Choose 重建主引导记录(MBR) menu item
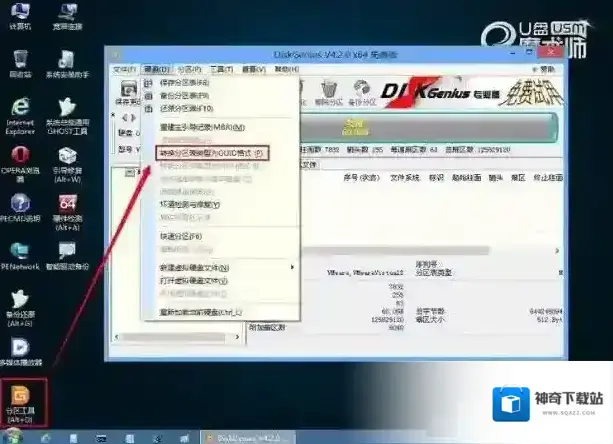Image resolution: width=613 pixels, height=444 pixels. 200,127
